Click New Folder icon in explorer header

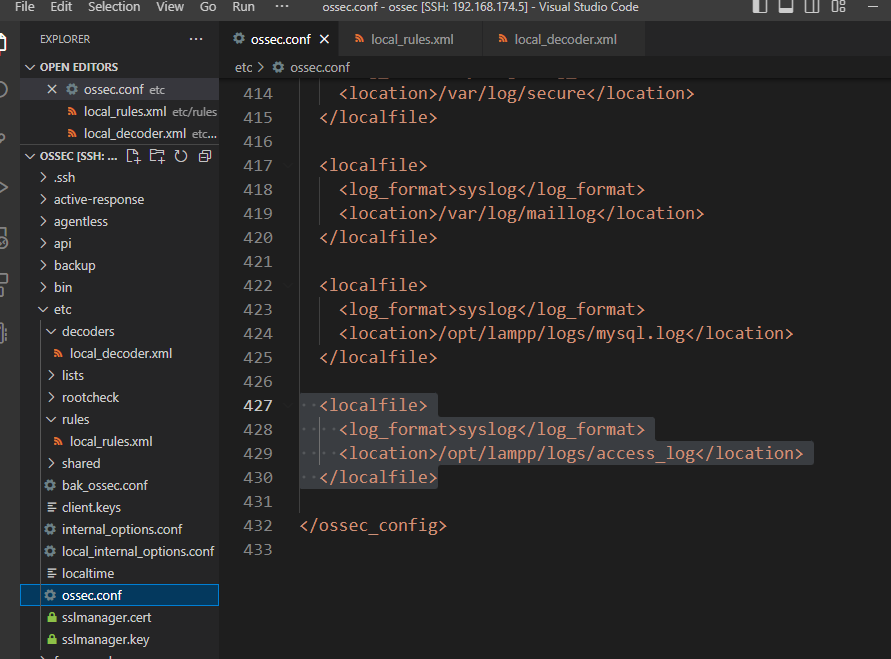pyautogui.click(x=157, y=156)
